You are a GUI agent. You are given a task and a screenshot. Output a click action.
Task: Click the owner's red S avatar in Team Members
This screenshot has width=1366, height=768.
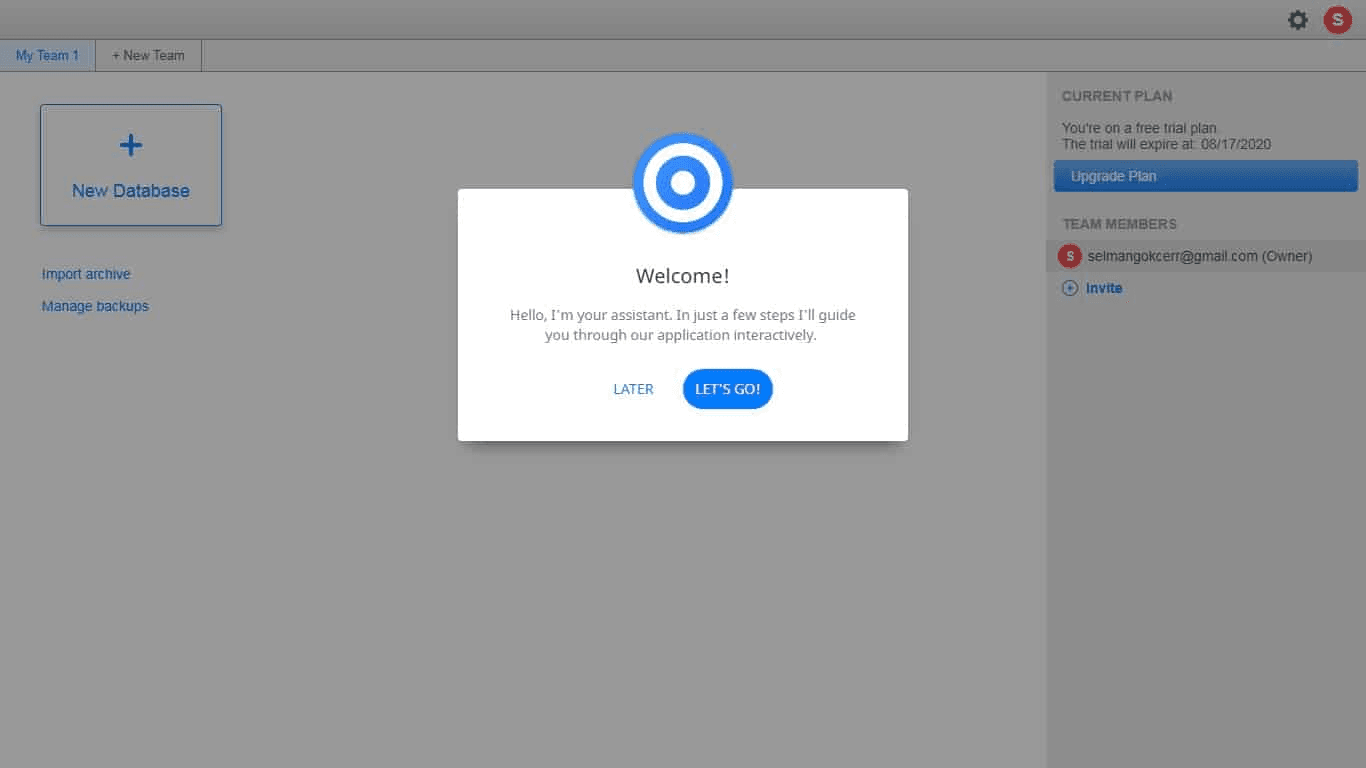point(1069,256)
